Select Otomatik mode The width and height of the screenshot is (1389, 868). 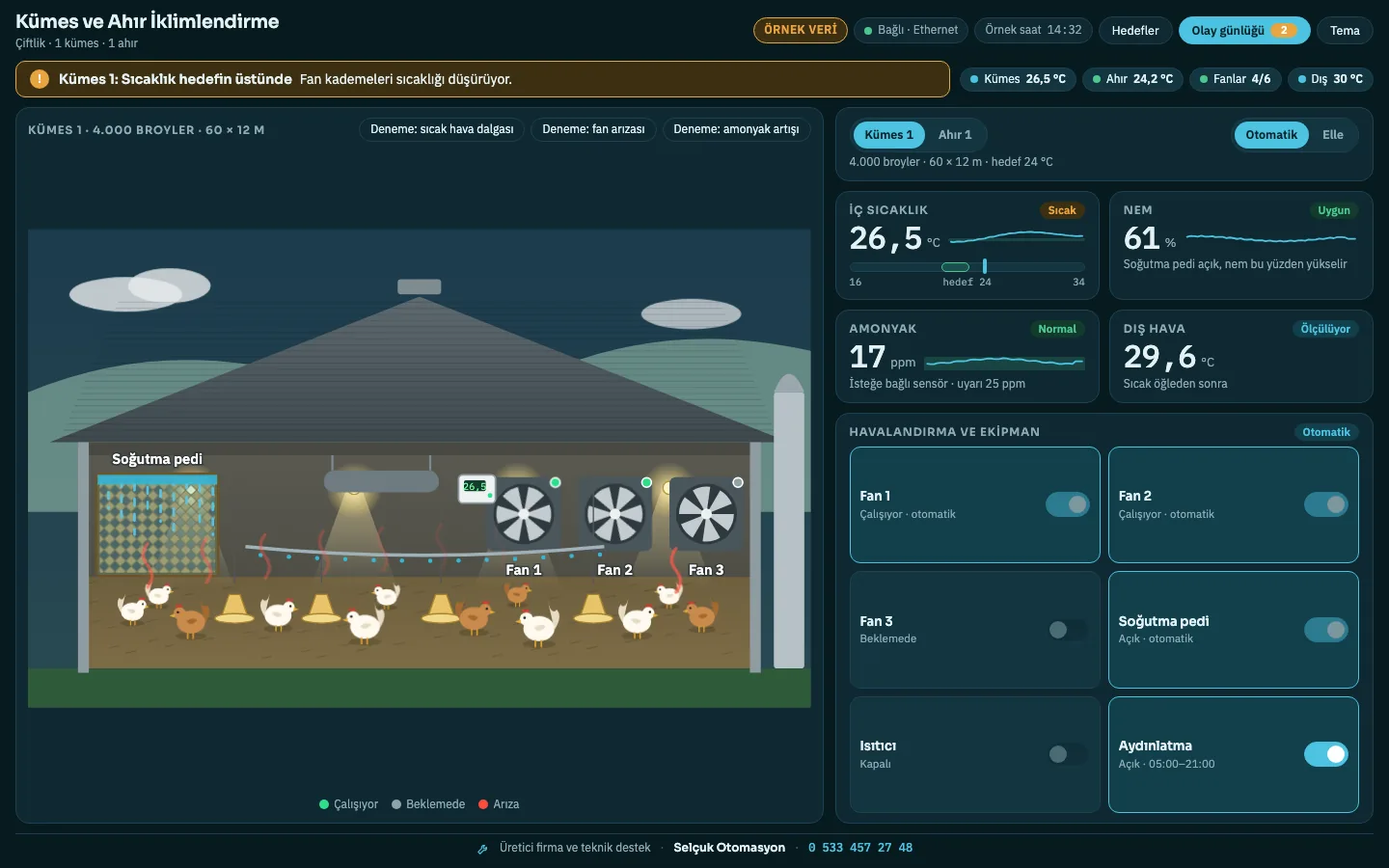pyautogui.click(x=1271, y=135)
